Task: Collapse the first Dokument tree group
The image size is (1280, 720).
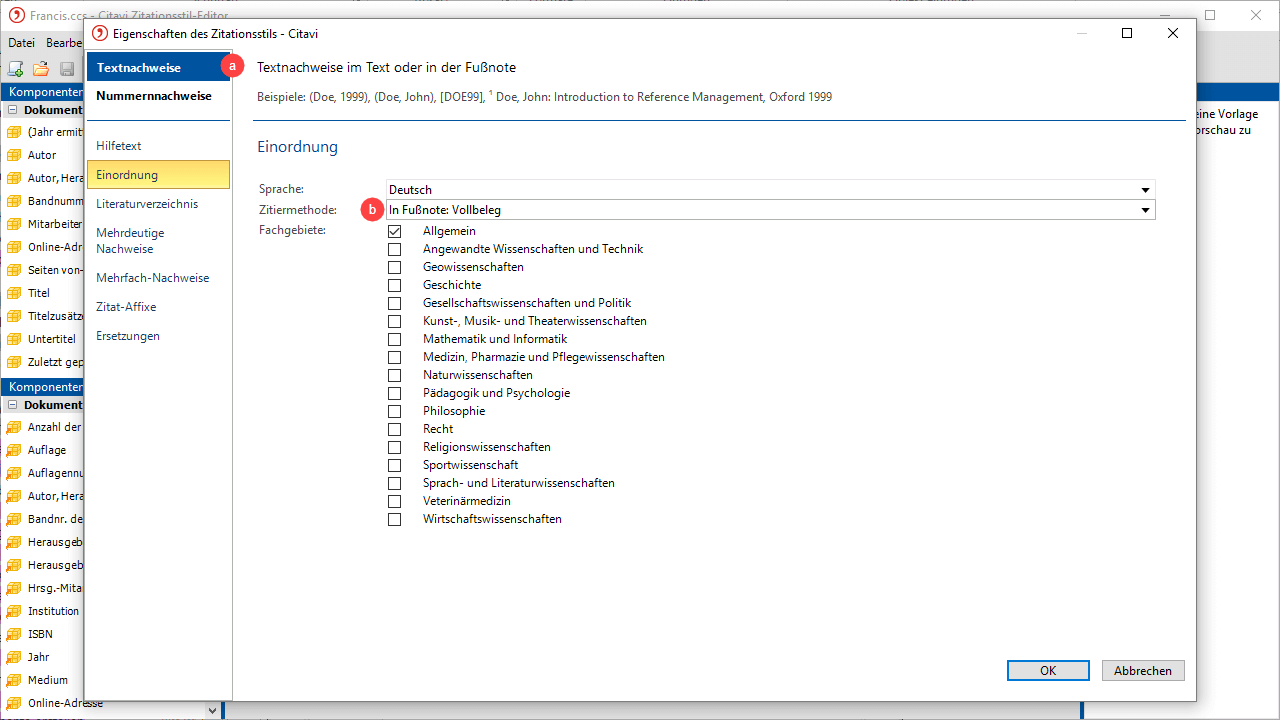Action: [14, 110]
